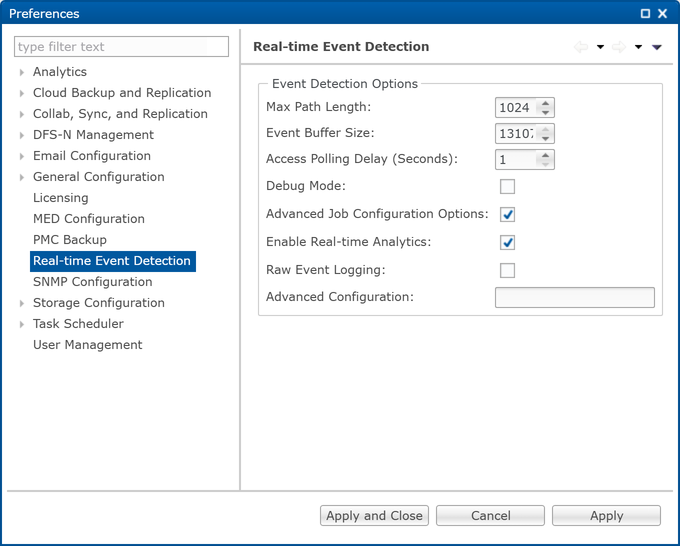Open the MED Configuration page

pos(89,219)
